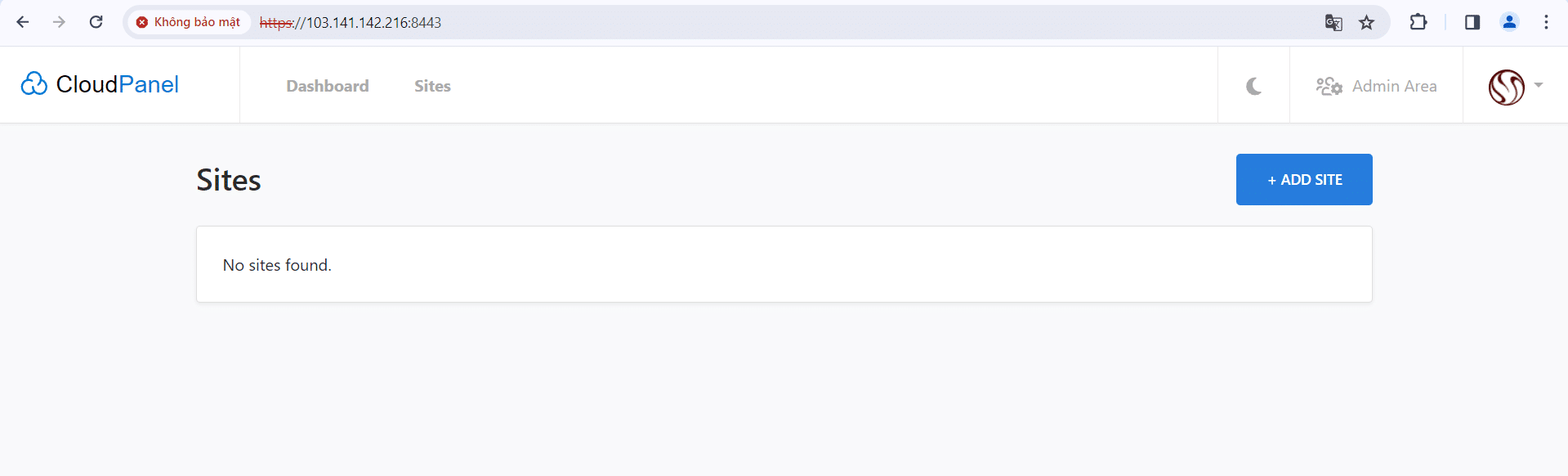1568x476 pixels.
Task: Toggle dark mode with the moon icon
Action: pyautogui.click(x=1253, y=86)
